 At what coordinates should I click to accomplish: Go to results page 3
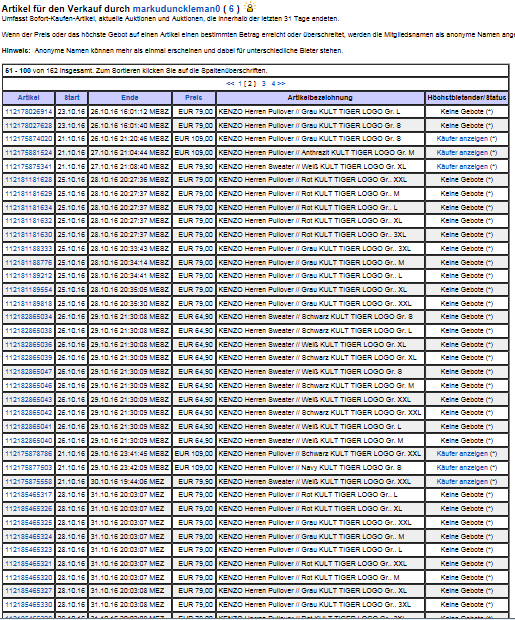[263, 83]
